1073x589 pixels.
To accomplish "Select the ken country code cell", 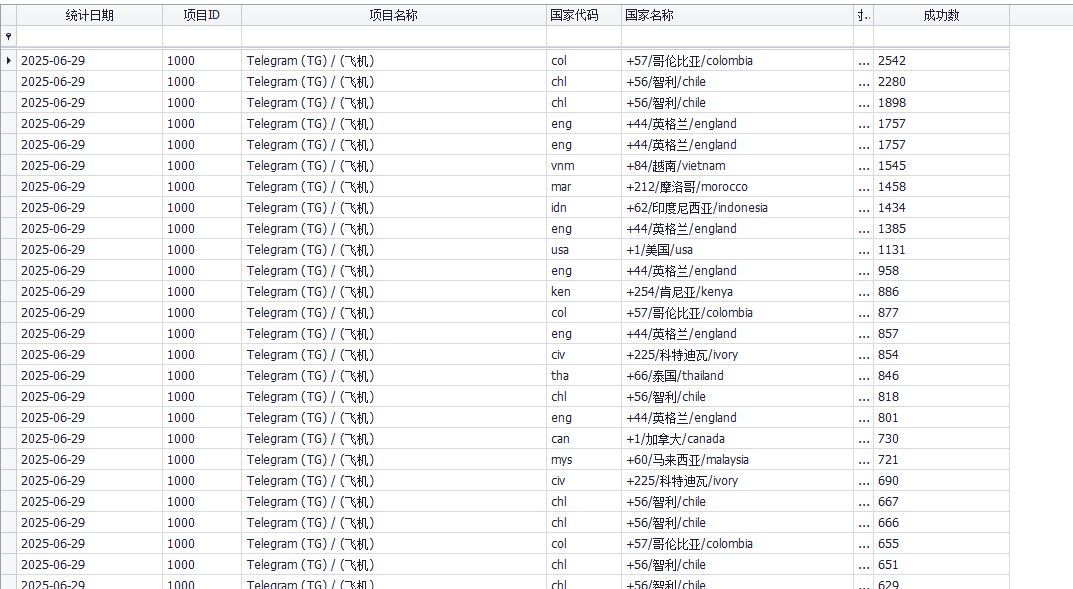I will click(x=584, y=291).
